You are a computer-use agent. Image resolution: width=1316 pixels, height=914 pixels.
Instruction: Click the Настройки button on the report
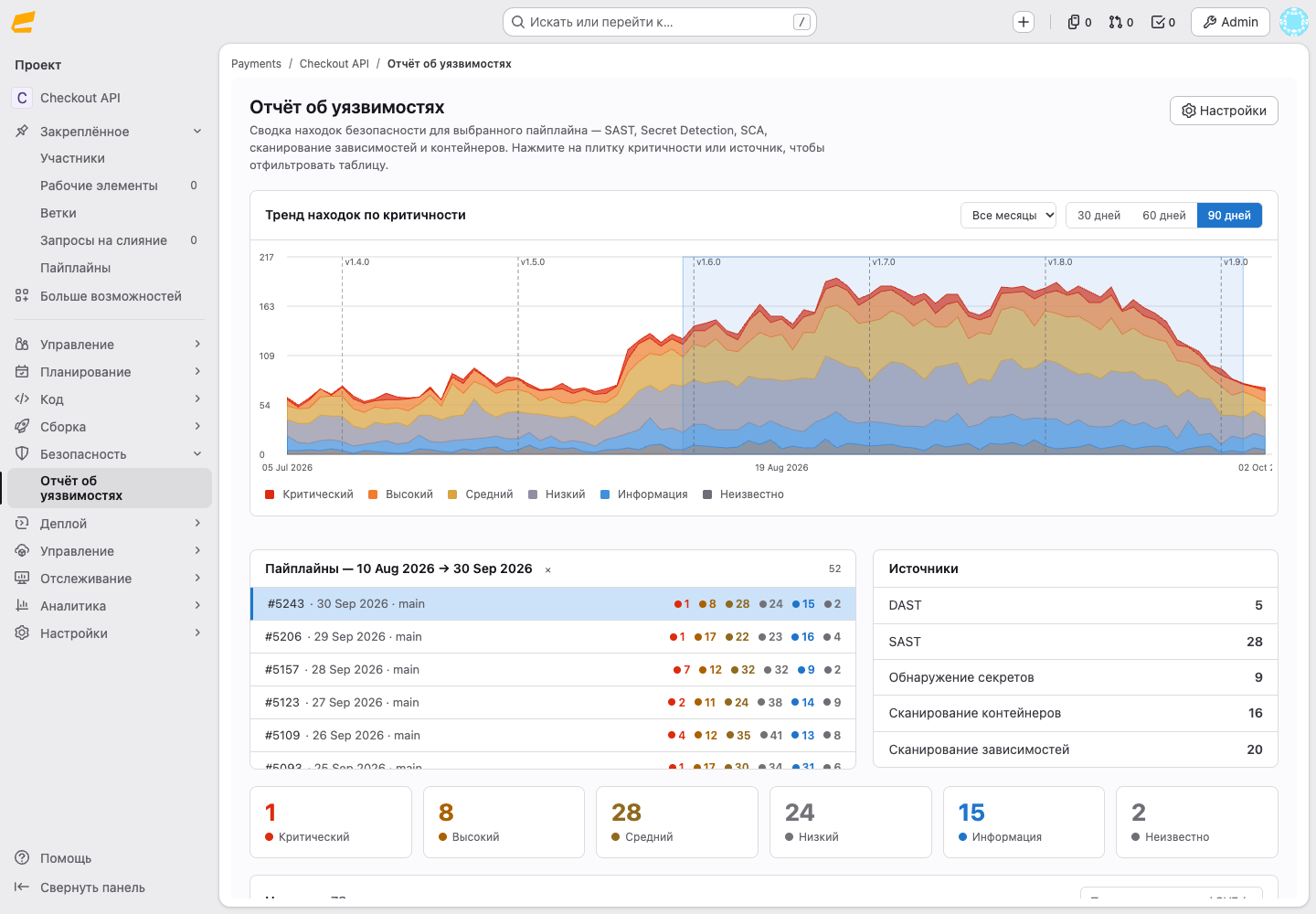[1224, 111]
